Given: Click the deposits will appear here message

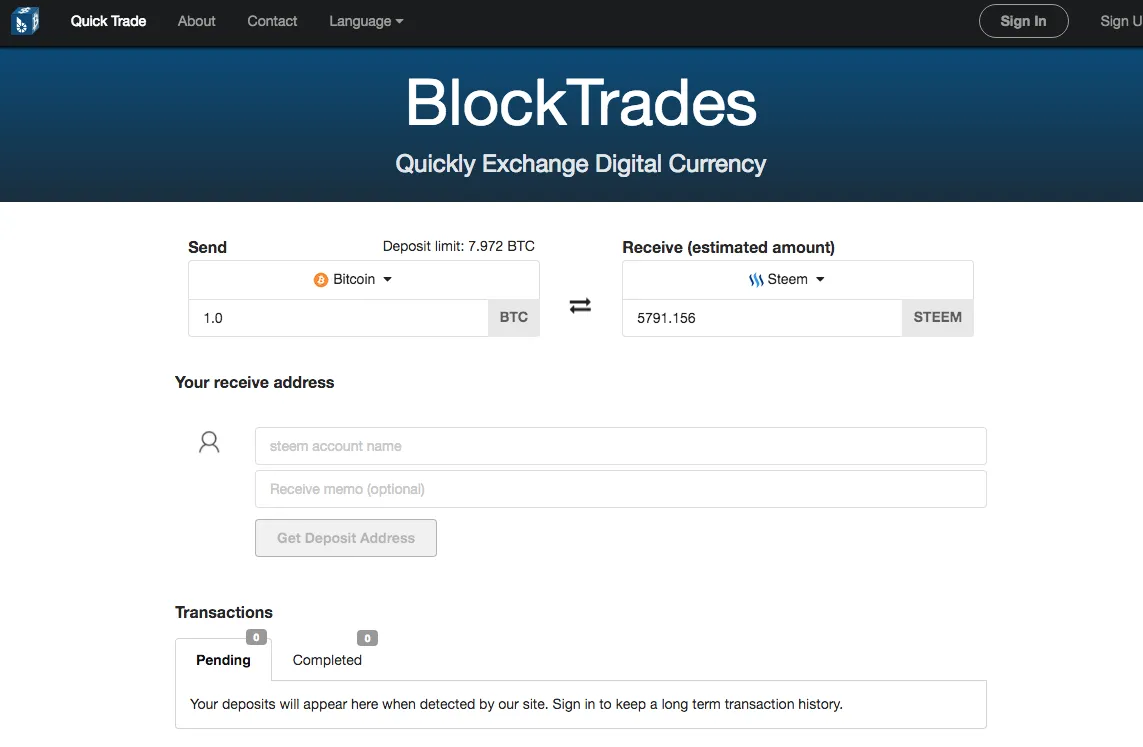Looking at the screenshot, I should (516, 704).
